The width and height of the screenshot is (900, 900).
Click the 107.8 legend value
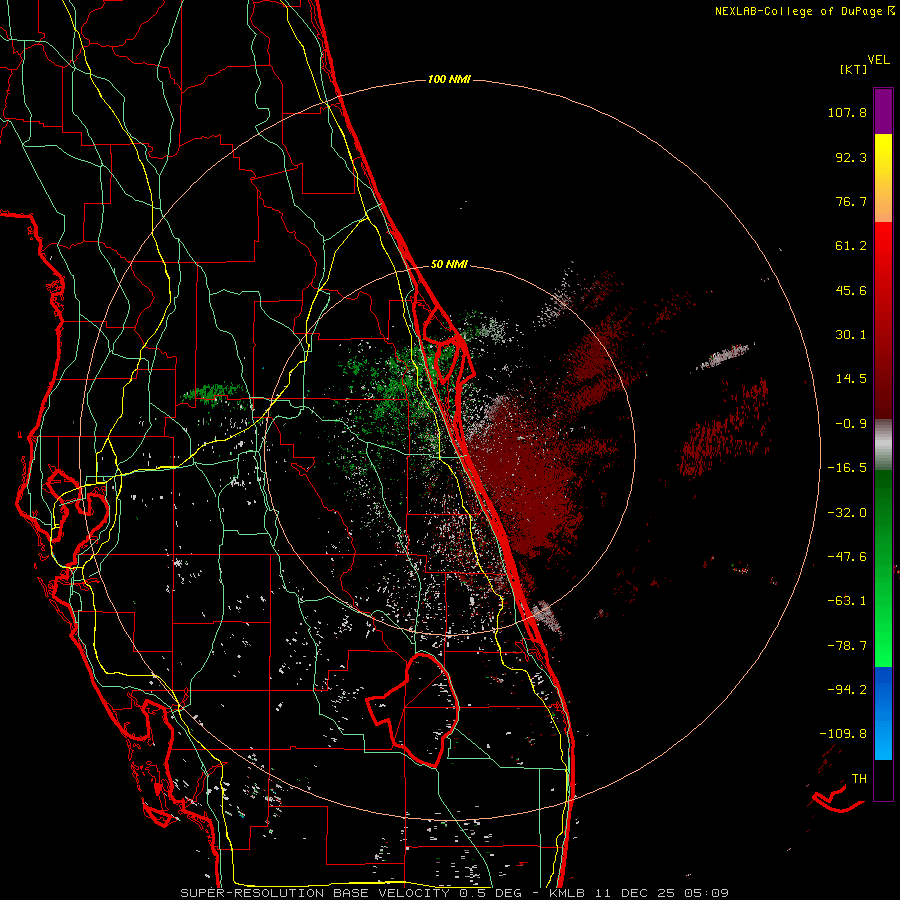coord(847,112)
